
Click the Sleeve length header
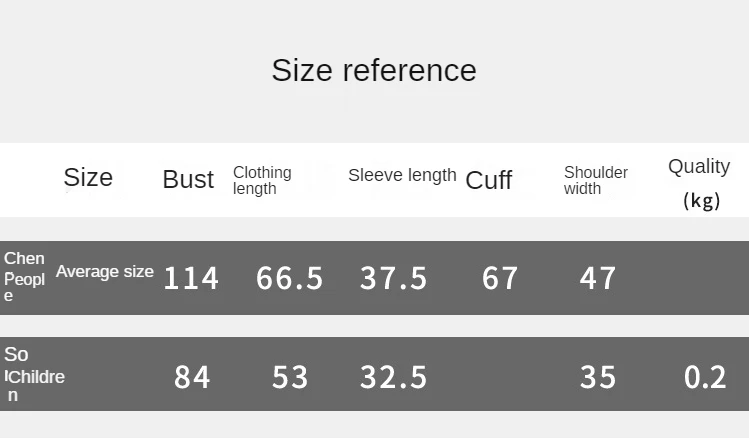402,175
